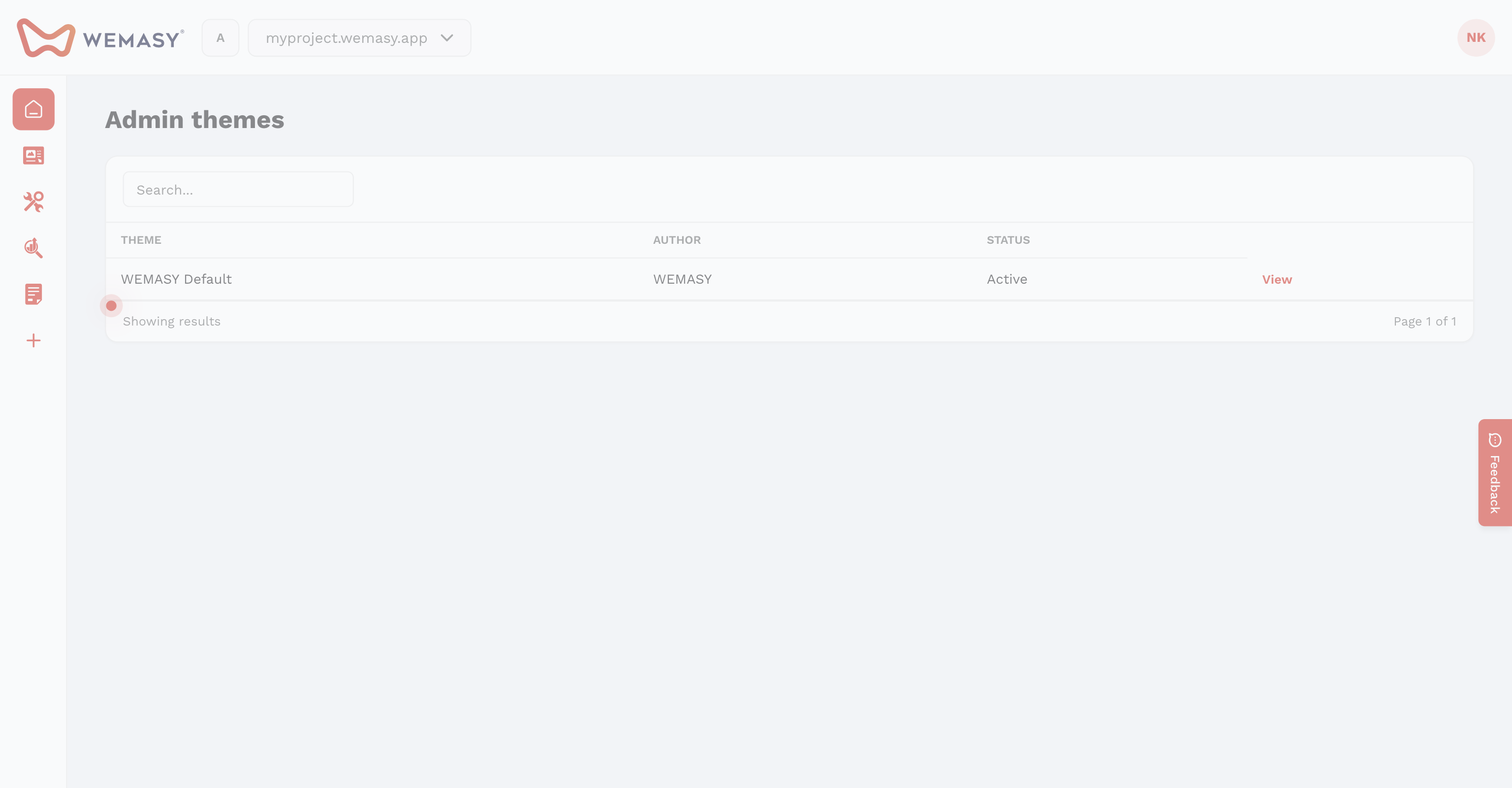Select the WEMASY Default theme name
Screen dimensions: 1512x788
coord(176,279)
